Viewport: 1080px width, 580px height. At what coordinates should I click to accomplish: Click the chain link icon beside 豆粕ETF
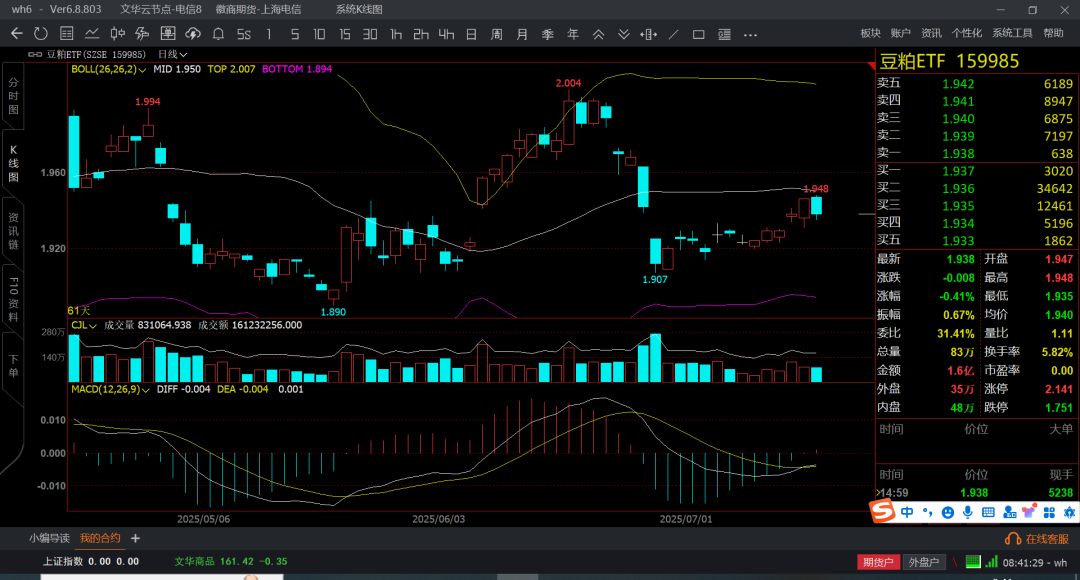click(34, 54)
